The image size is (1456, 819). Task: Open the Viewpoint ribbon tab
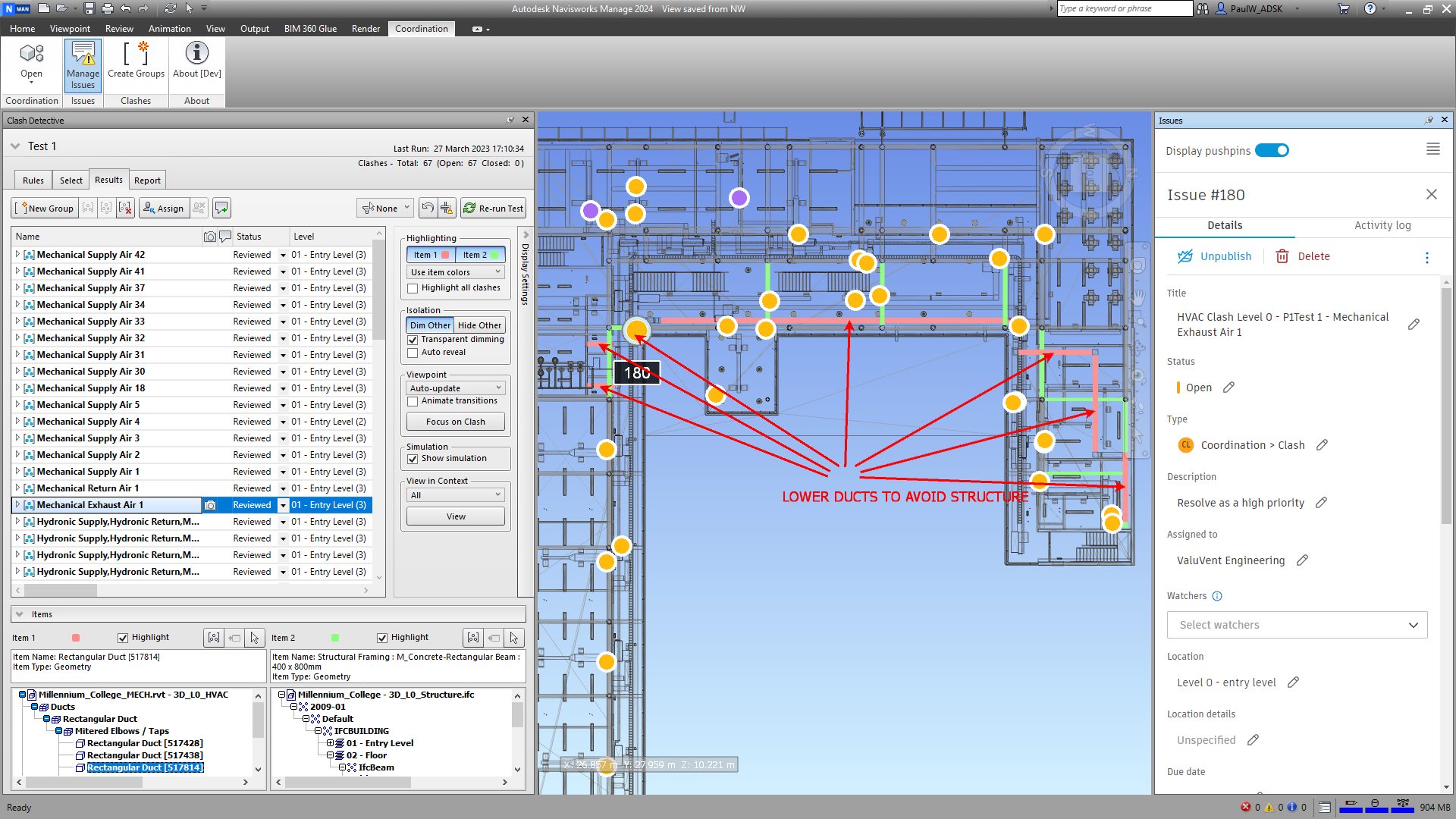[70, 29]
